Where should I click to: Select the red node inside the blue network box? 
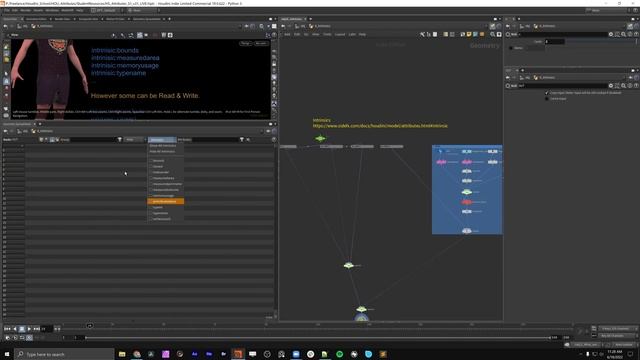(x=467, y=202)
